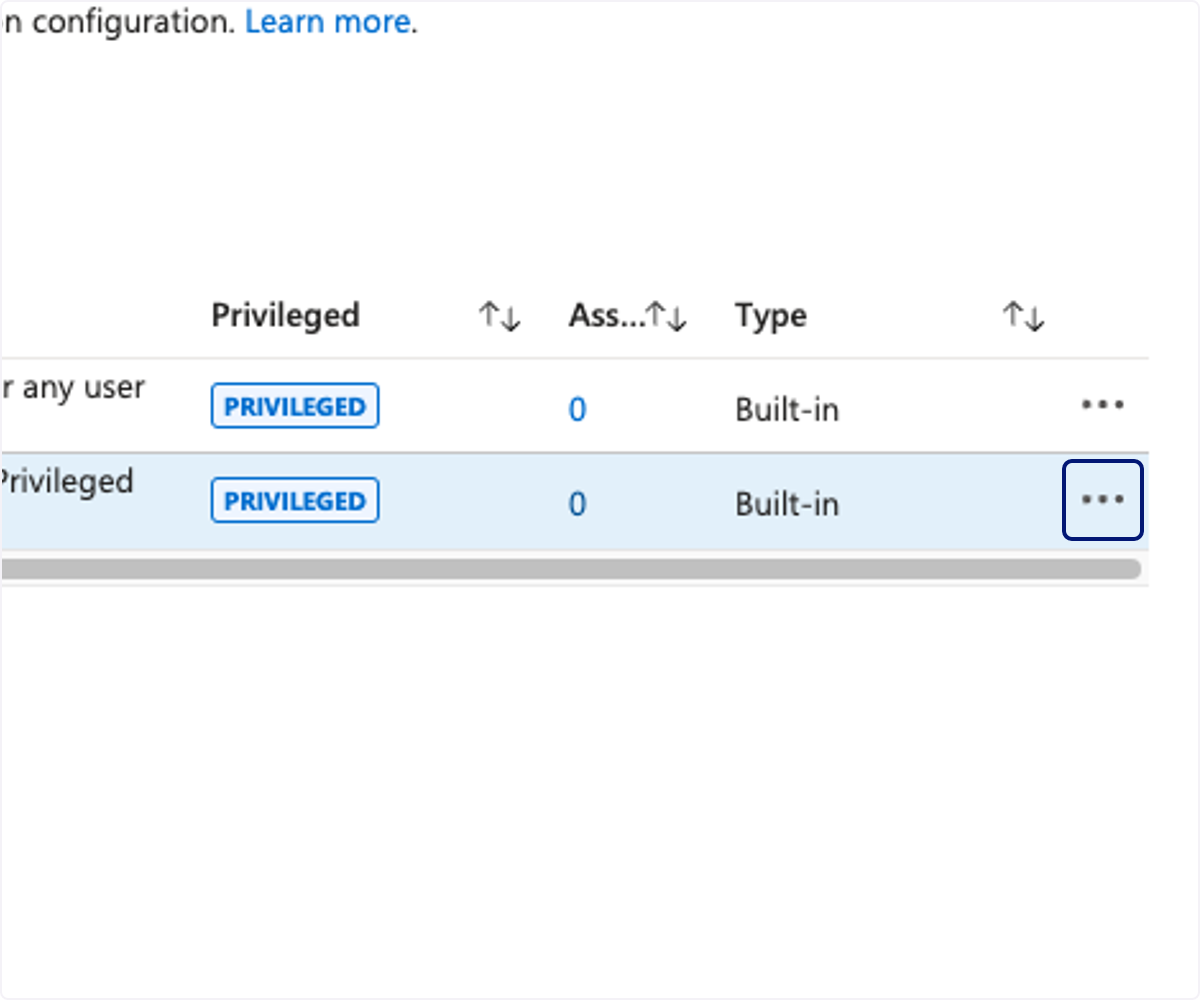Click the PRIVILEGED badge in the highlighted row

[295, 500]
